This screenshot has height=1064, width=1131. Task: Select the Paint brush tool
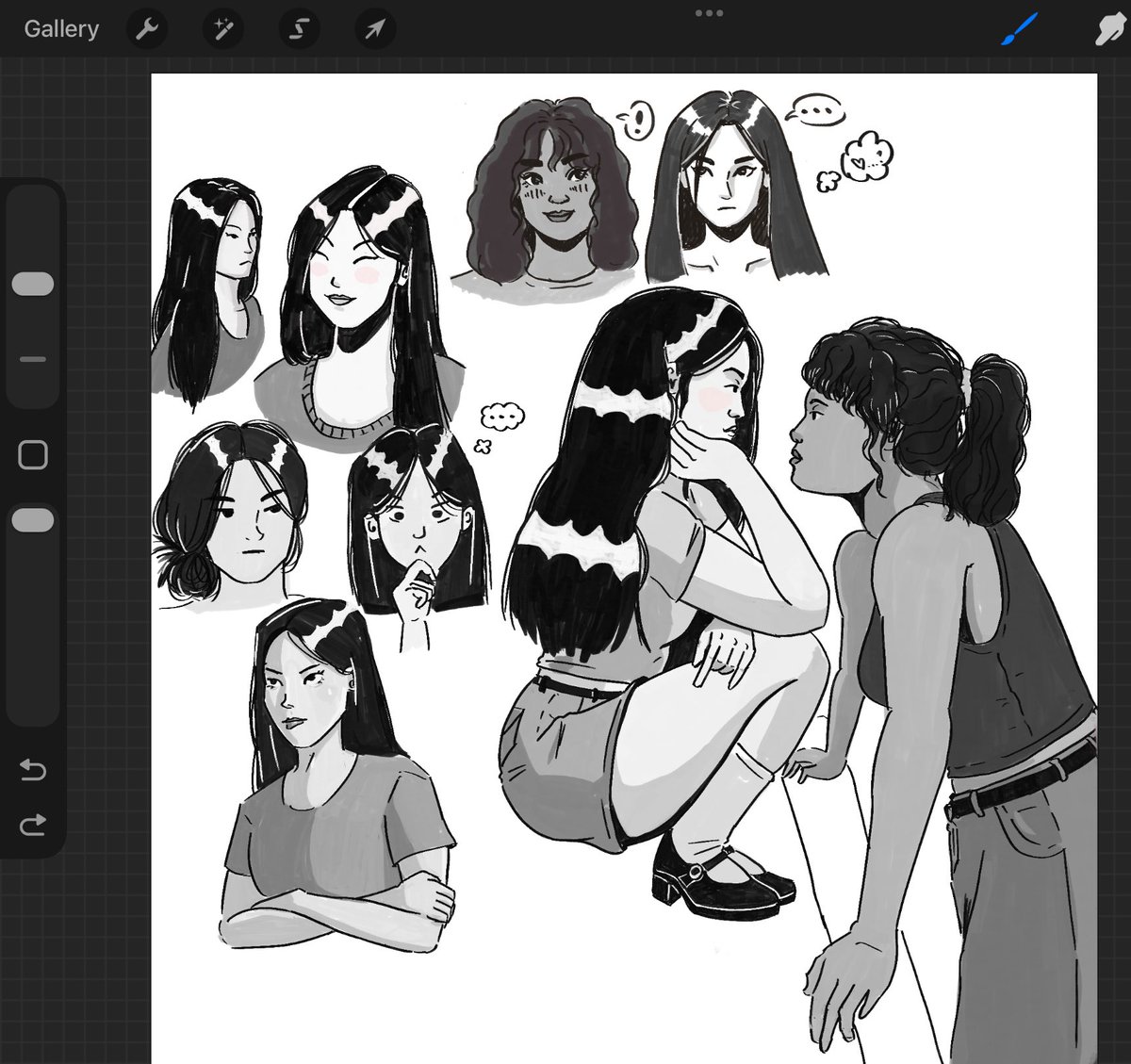click(x=1019, y=30)
